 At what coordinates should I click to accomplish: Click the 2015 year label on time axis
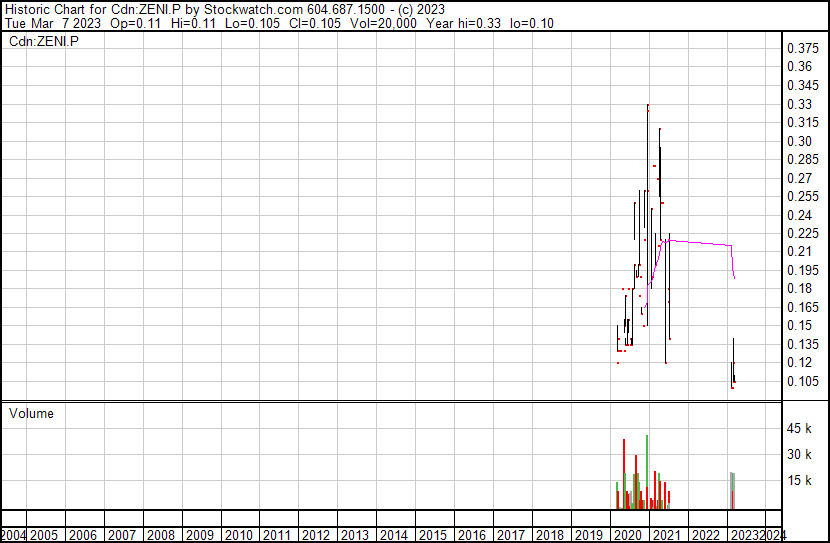(432, 535)
